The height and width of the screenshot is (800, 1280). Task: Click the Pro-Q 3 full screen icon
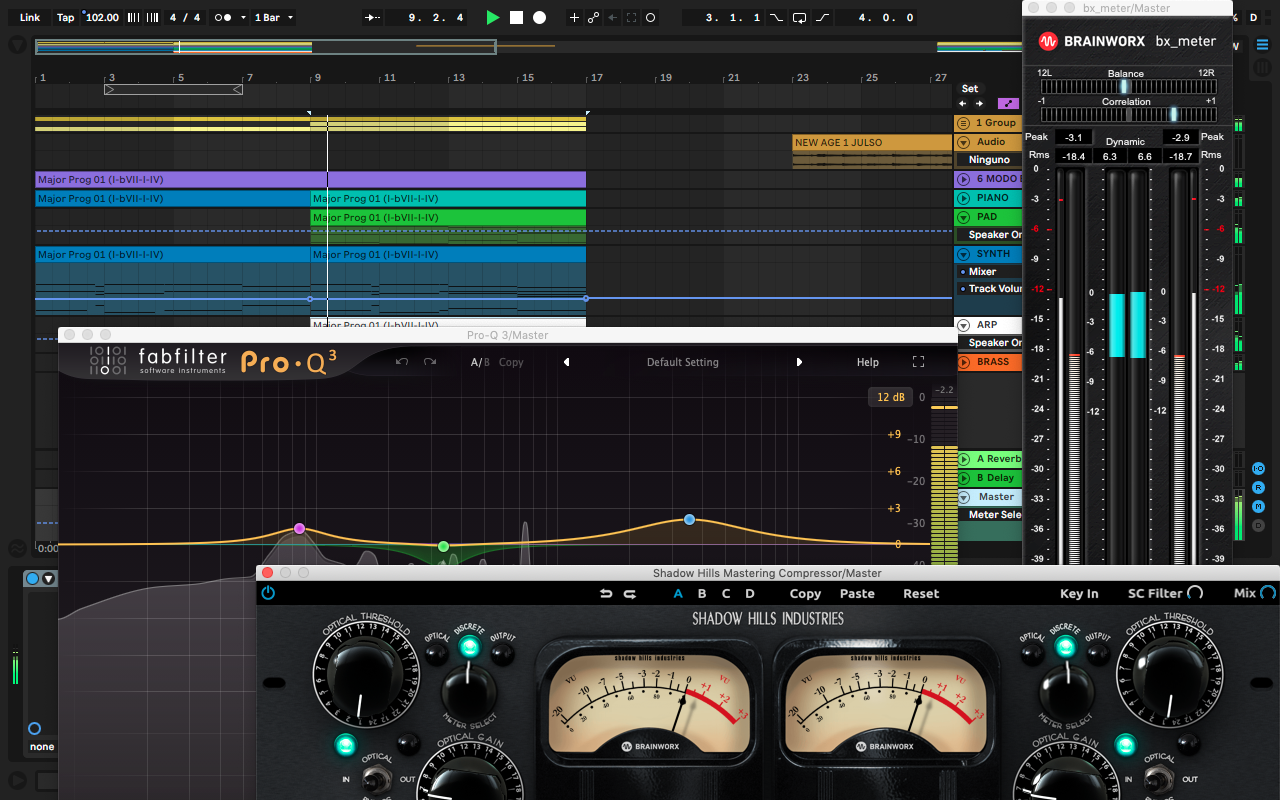tap(918, 362)
